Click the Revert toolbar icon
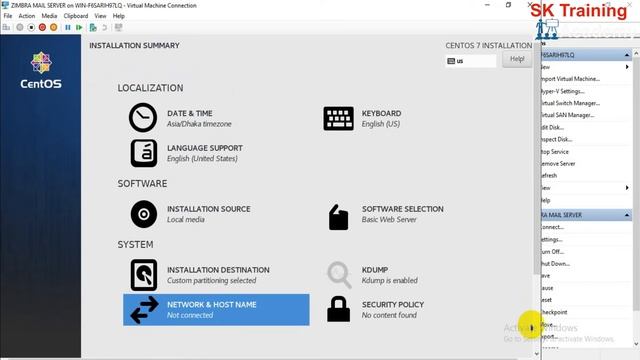This screenshot has height=360, width=640. pos(104,27)
